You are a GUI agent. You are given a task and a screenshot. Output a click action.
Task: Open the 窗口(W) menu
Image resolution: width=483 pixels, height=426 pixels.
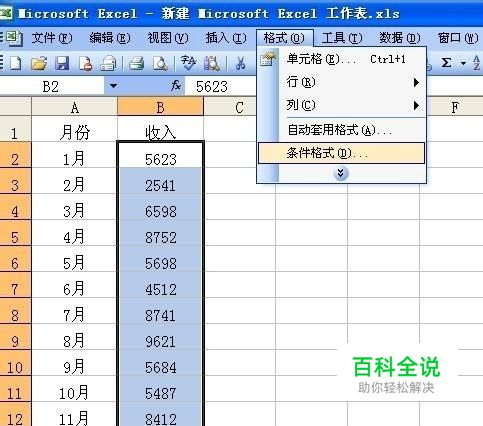(x=458, y=38)
